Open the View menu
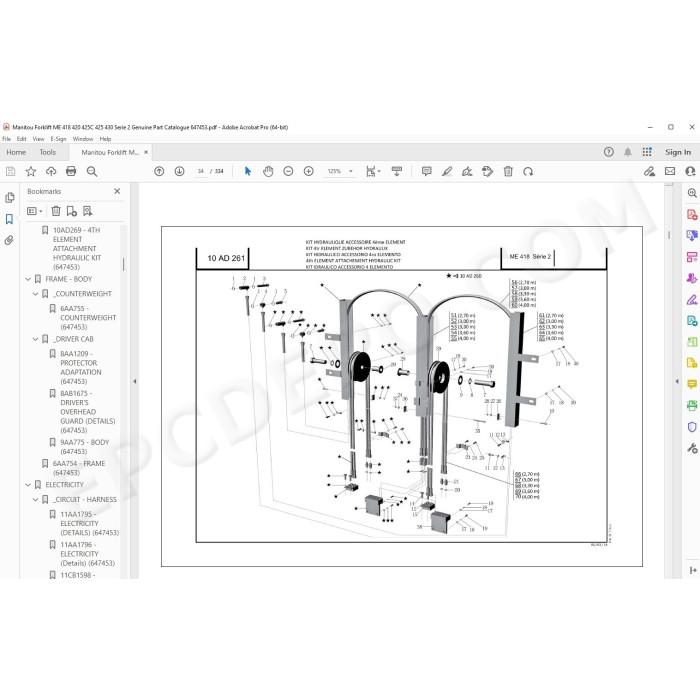 pos(38,139)
